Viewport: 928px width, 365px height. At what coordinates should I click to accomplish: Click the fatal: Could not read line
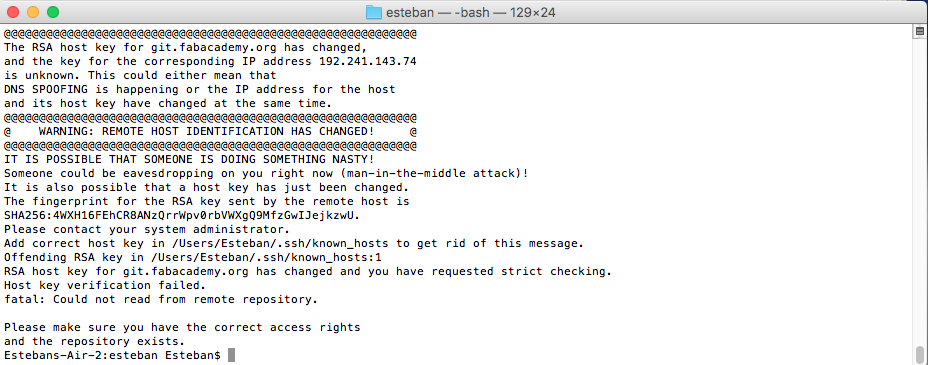tap(160, 299)
